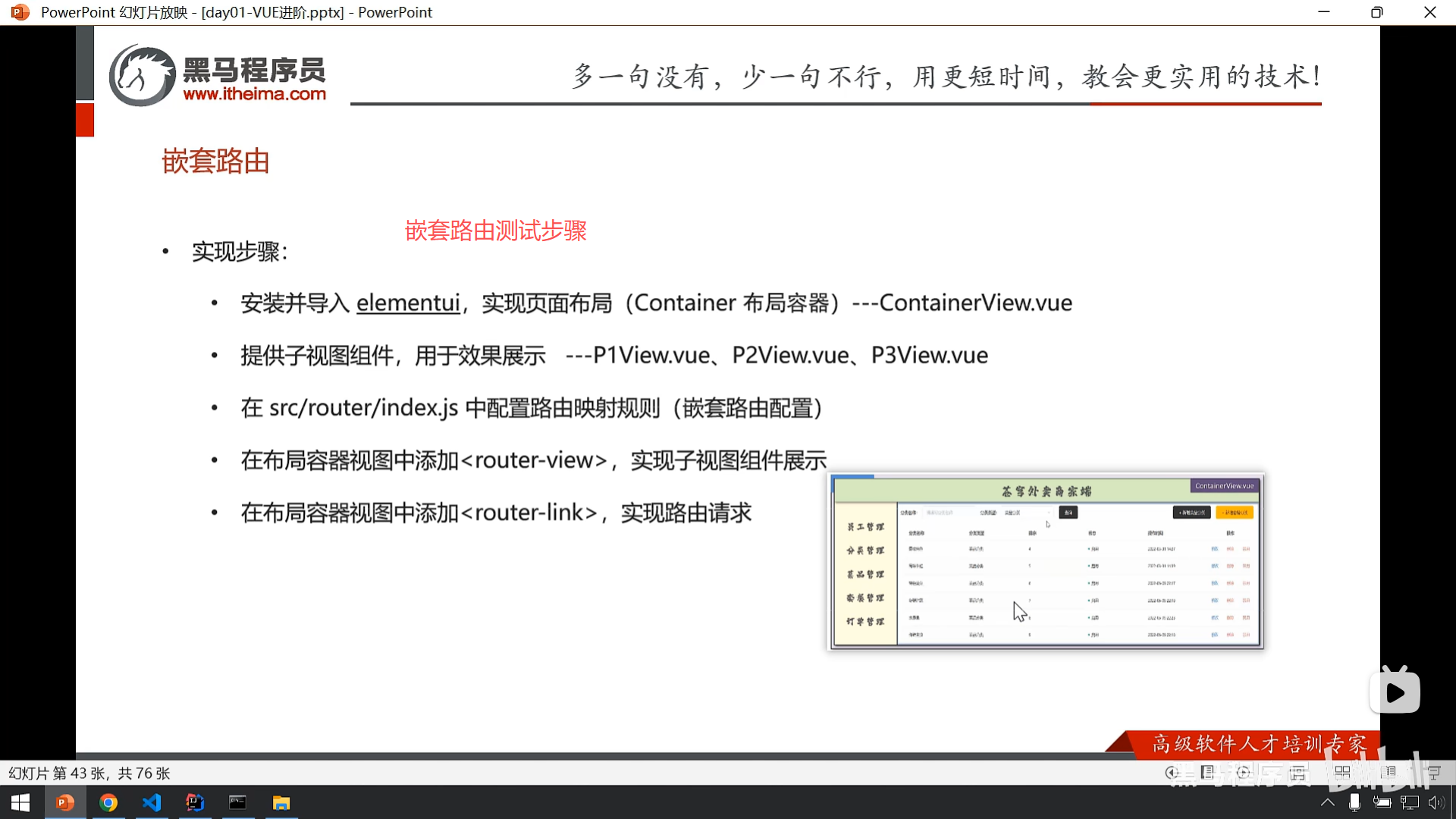Click the red 嵌套路由测试步骤 text box
1456x819 pixels.
point(496,231)
